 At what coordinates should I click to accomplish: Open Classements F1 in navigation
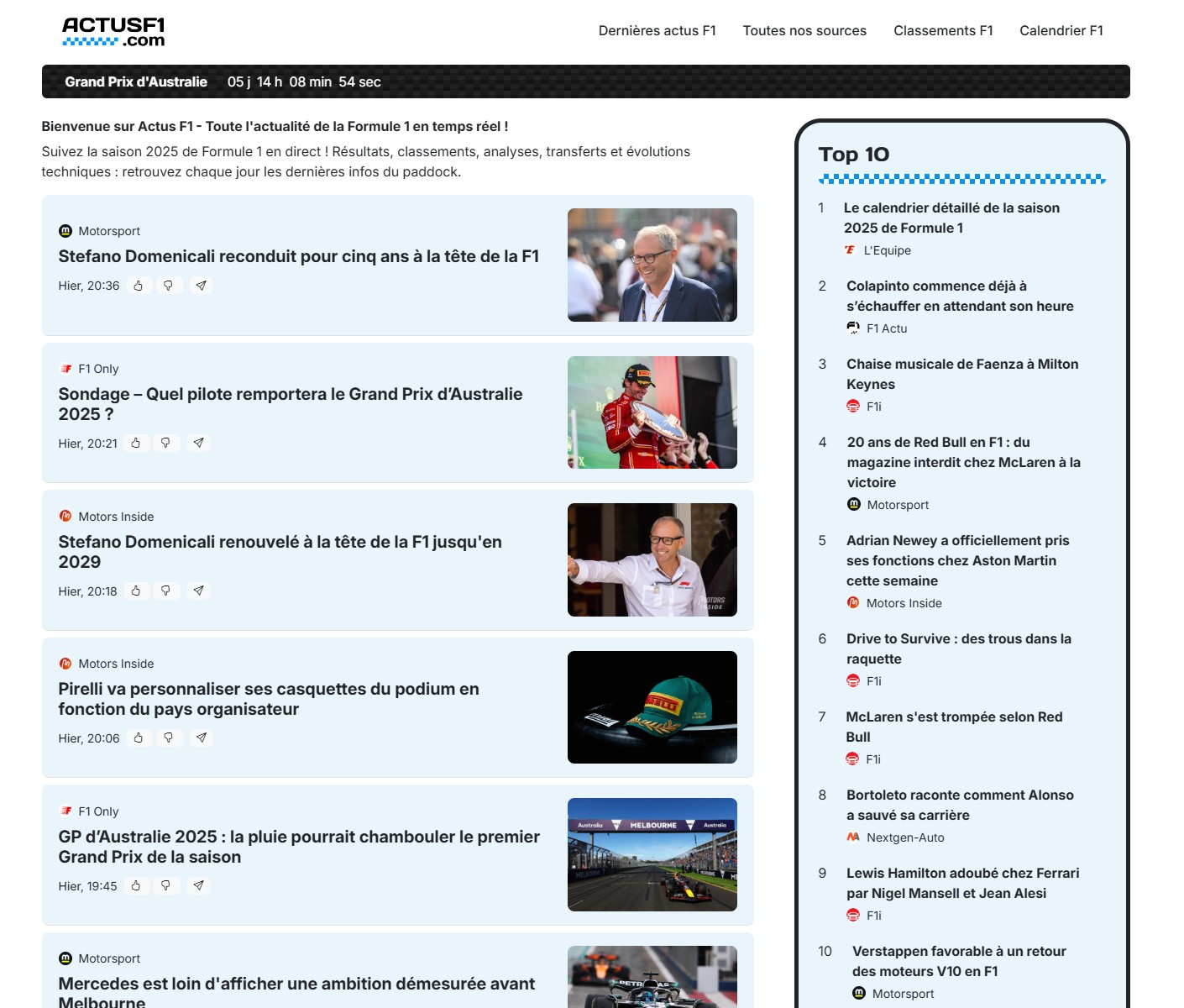[943, 31]
